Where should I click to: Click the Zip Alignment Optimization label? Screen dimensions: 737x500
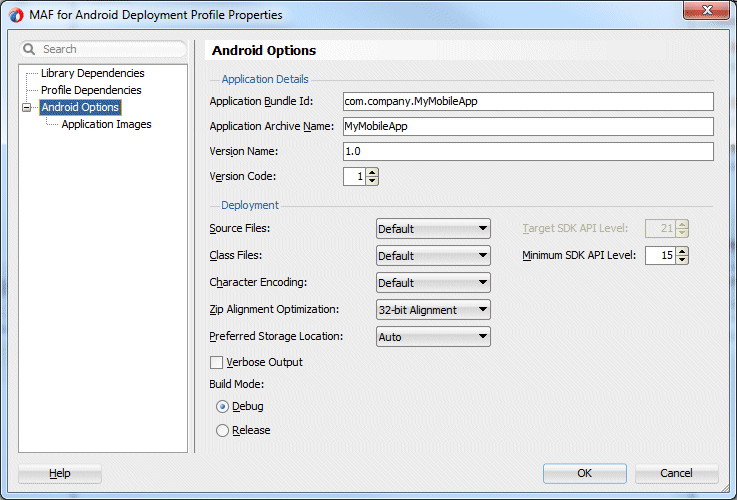(x=274, y=310)
